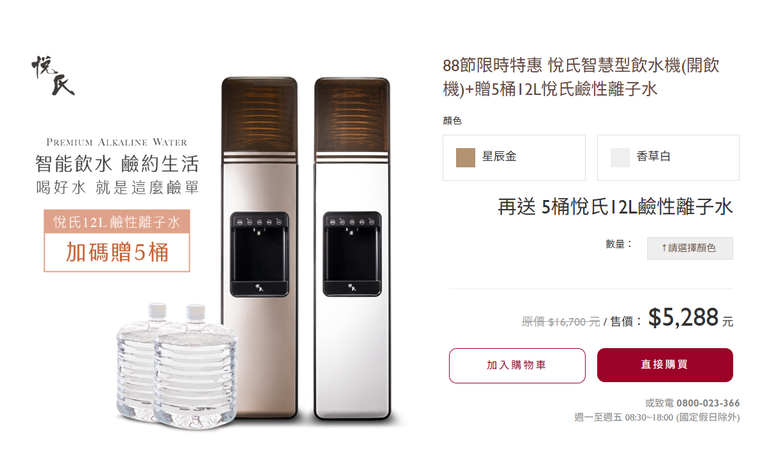Click the 加入購物車 button
The width and height of the screenshot is (780, 452).
coord(517,365)
